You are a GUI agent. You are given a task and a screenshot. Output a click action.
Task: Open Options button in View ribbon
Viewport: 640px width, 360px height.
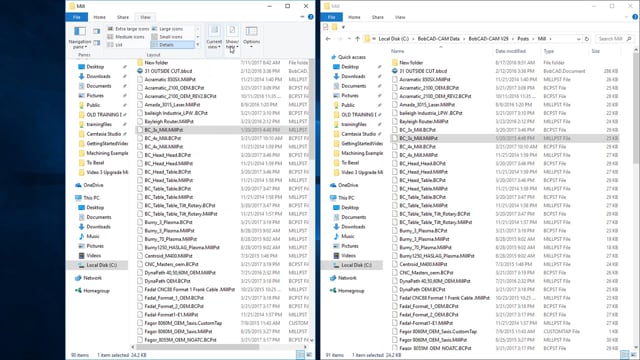[x=251, y=38]
